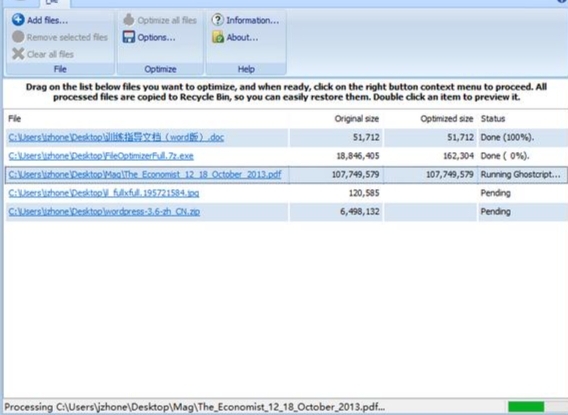Open The_Economist pdf file link

coord(145,175)
